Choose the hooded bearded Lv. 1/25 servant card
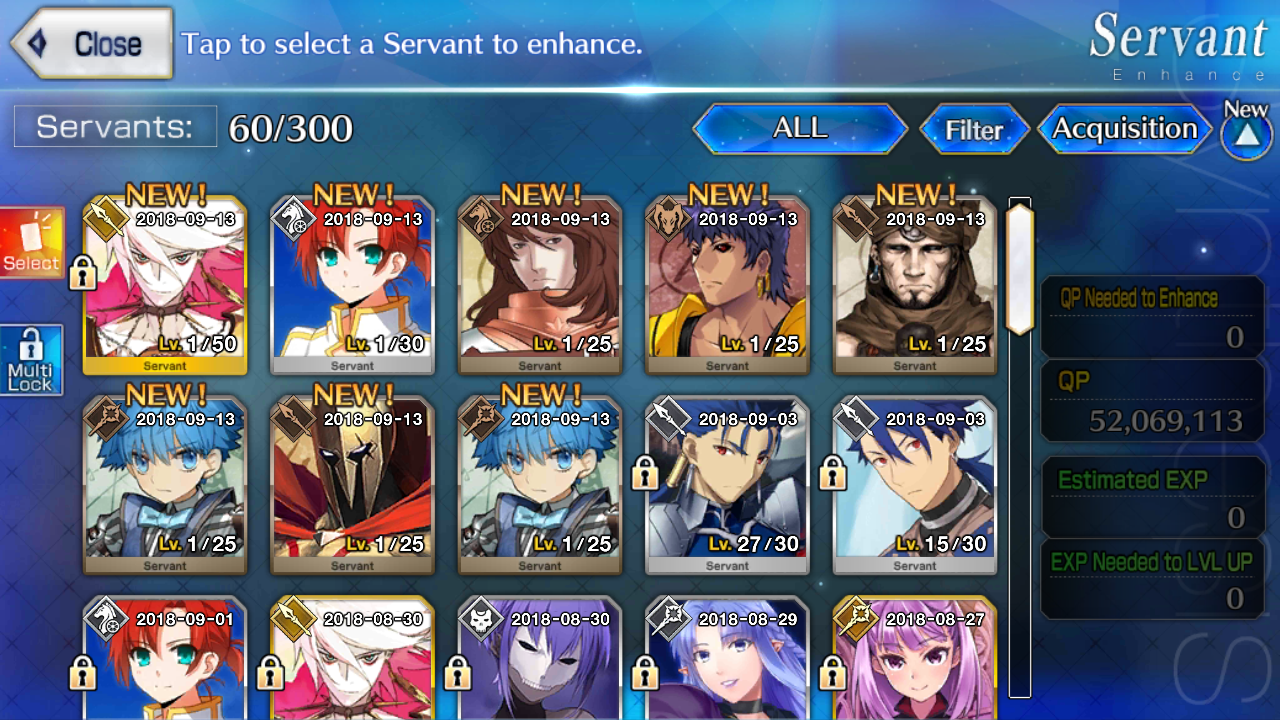Viewport: 1280px width, 720px height. pos(915,285)
